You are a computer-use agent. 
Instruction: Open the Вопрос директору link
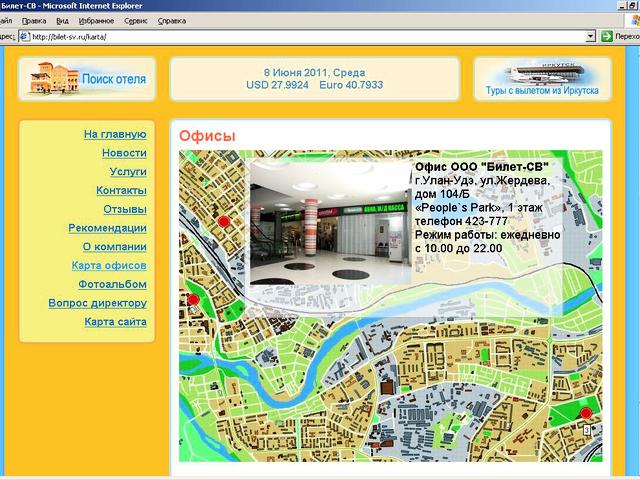(x=98, y=303)
